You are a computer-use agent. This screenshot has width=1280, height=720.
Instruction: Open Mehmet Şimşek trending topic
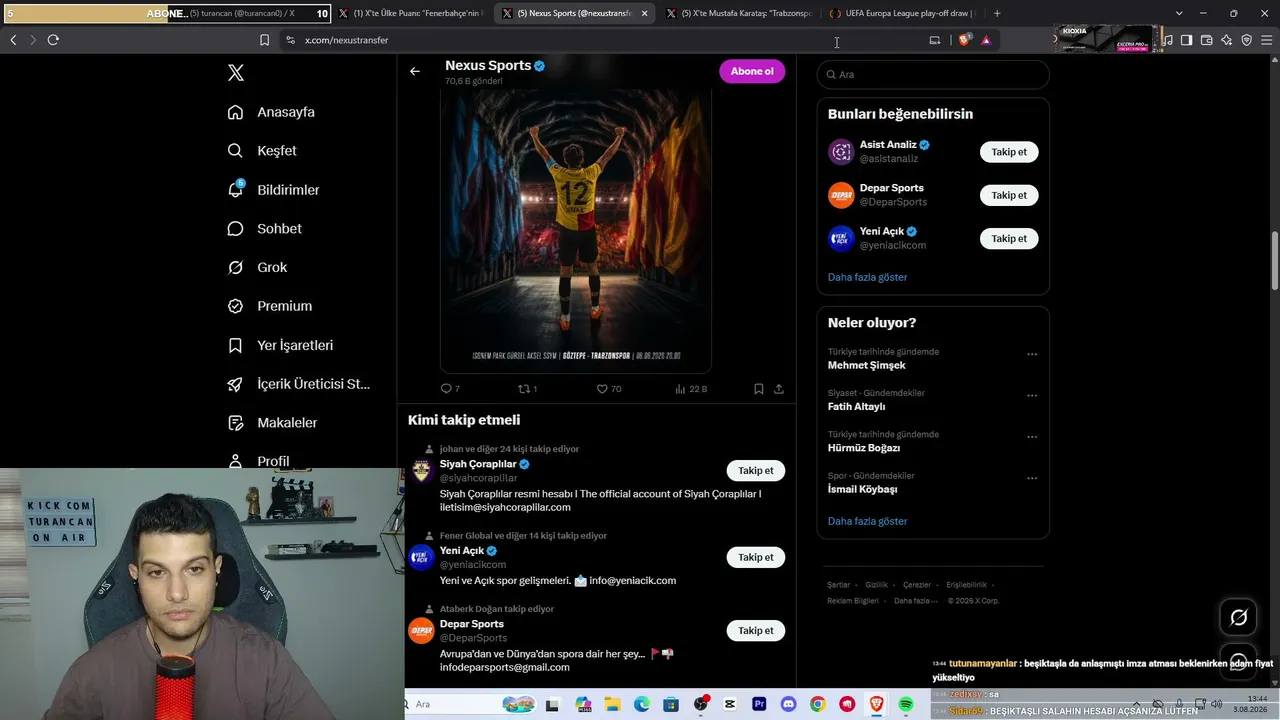point(867,365)
